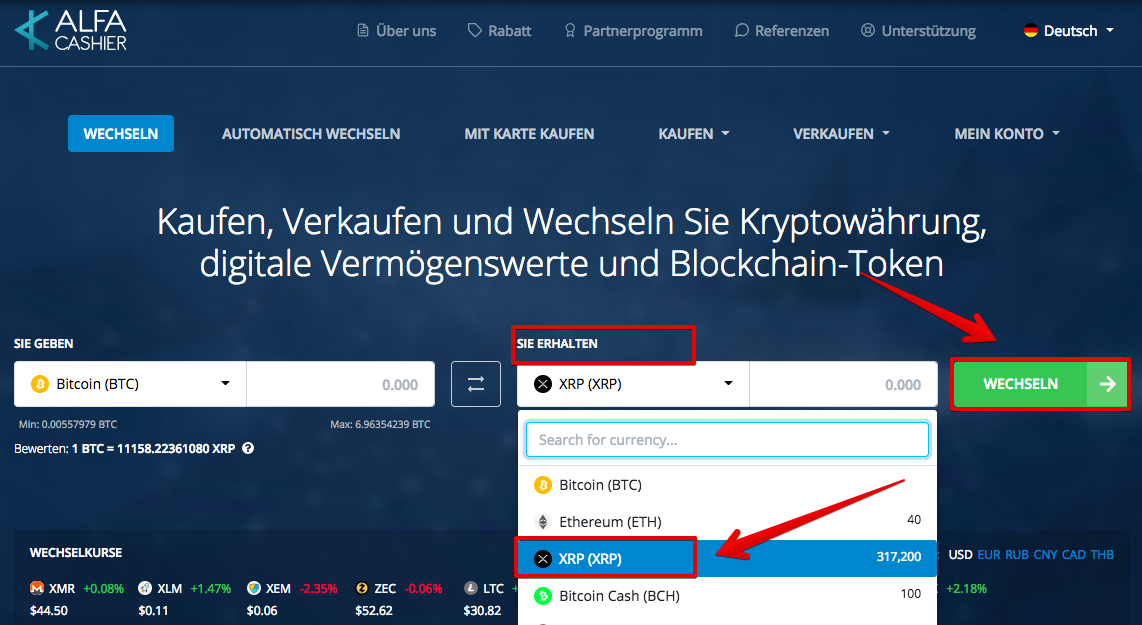Select CAD rate currency
Image resolution: width=1142 pixels, height=625 pixels.
click(x=1074, y=555)
